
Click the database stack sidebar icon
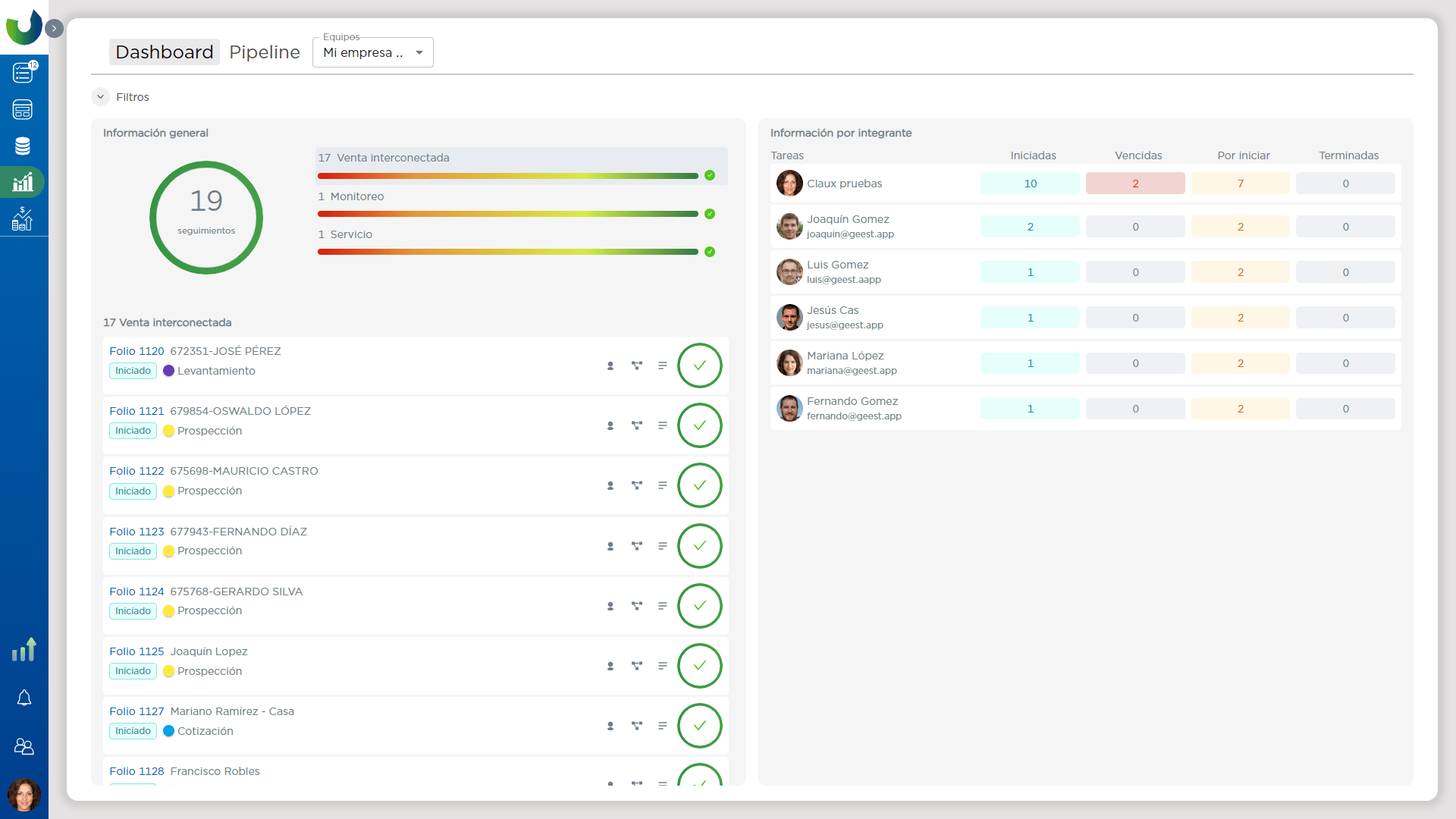click(23, 146)
